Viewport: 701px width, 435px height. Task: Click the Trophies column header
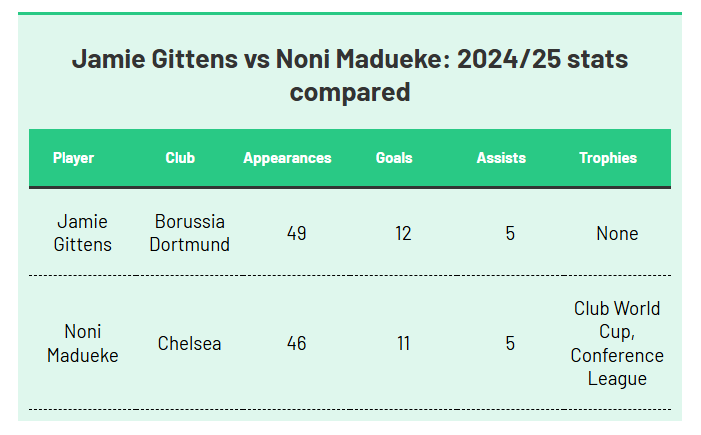pyautogui.click(x=608, y=158)
